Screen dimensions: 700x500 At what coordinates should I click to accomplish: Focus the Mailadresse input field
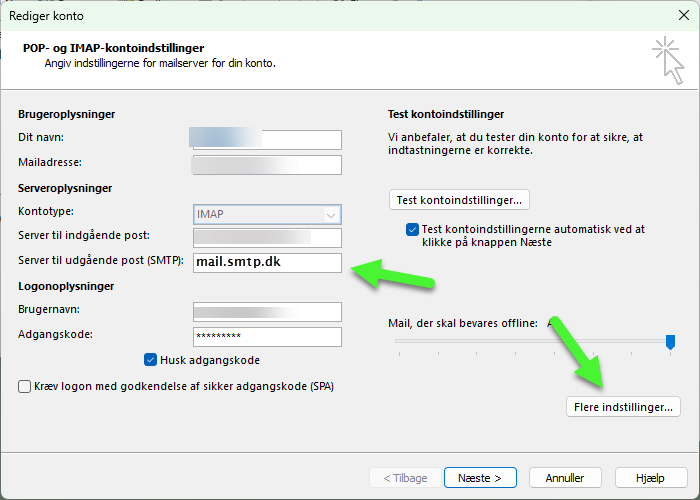click(x=267, y=164)
